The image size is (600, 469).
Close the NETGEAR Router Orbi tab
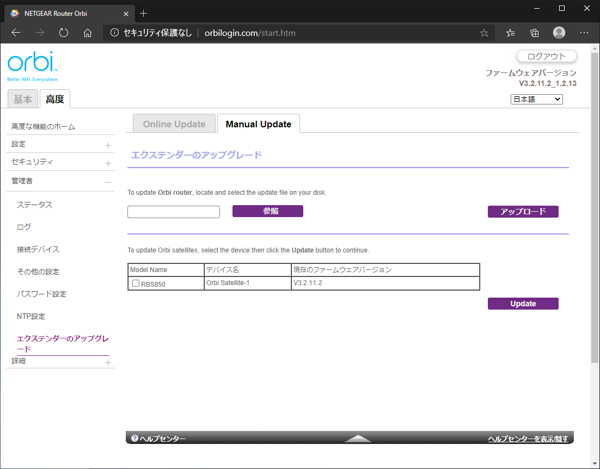pos(126,14)
